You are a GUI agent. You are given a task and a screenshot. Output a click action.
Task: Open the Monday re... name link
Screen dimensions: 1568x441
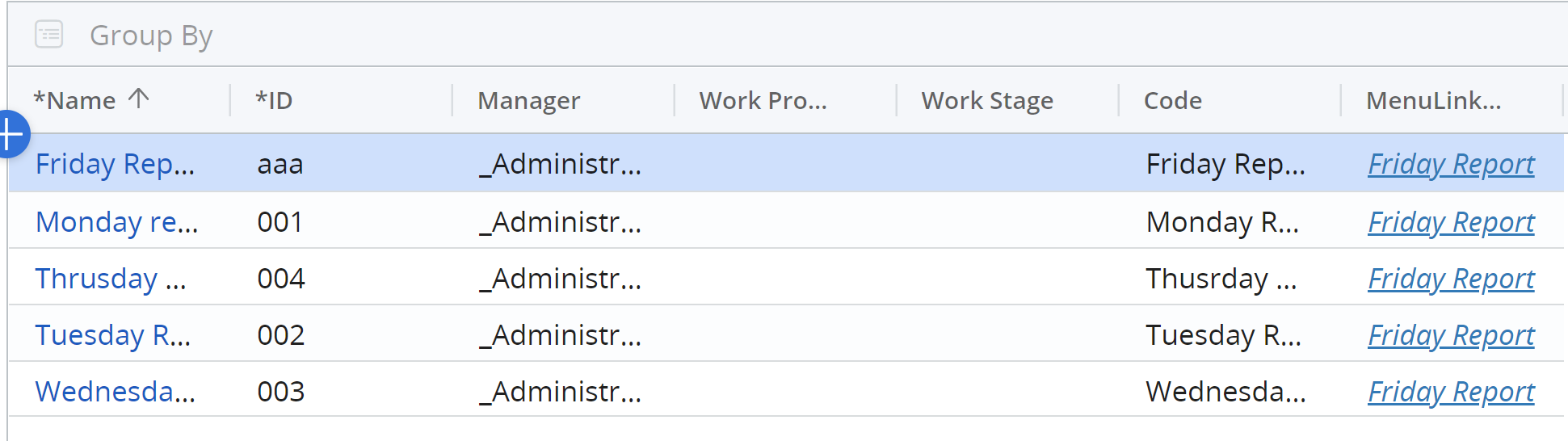[x=116, y=221]
